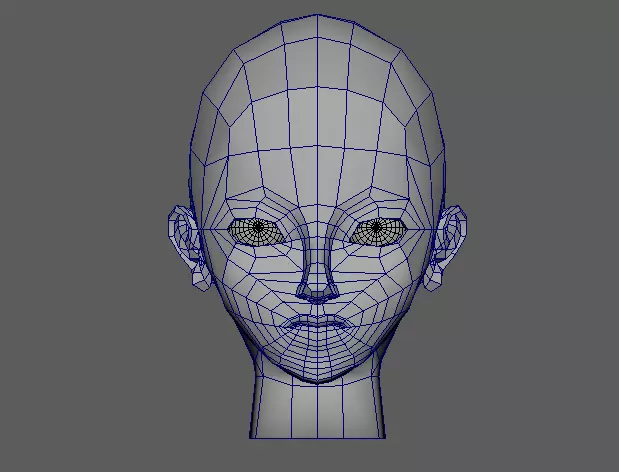Select the right eyeball mesh in viewport
Viewport: 619px width, 472px height.
tap(378, 232)
